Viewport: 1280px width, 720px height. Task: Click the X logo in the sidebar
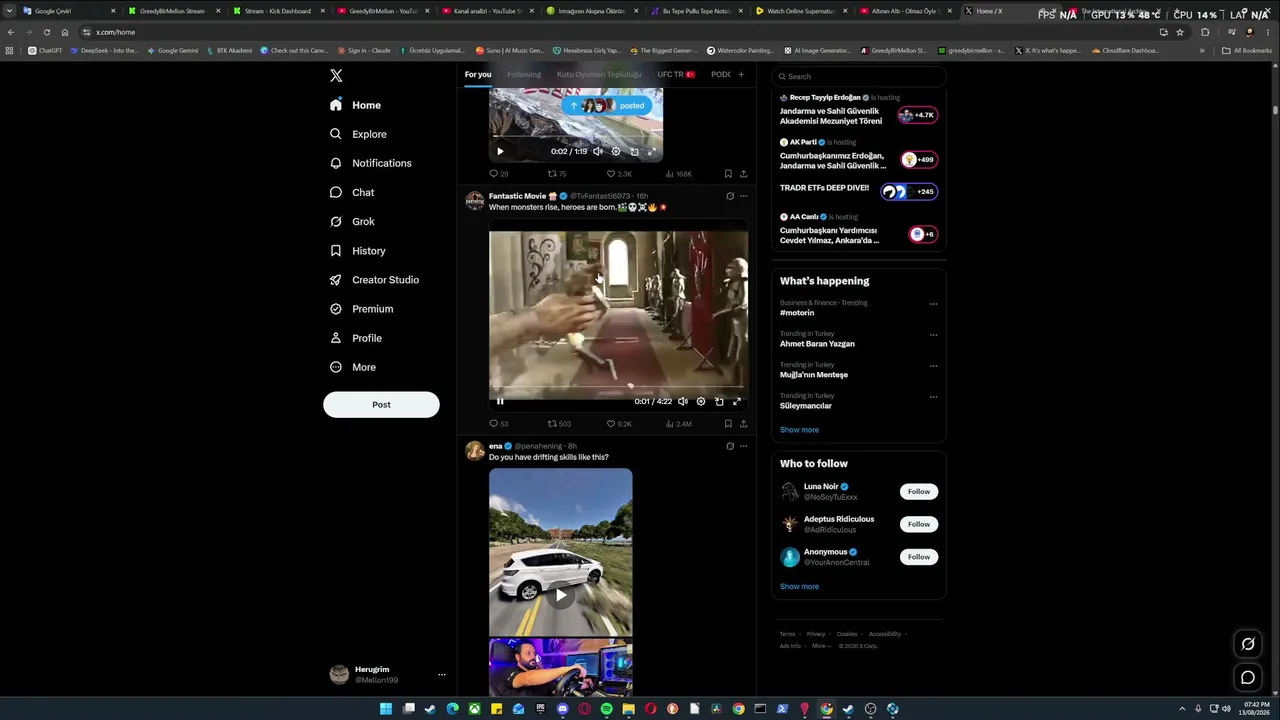click(336, 76)
